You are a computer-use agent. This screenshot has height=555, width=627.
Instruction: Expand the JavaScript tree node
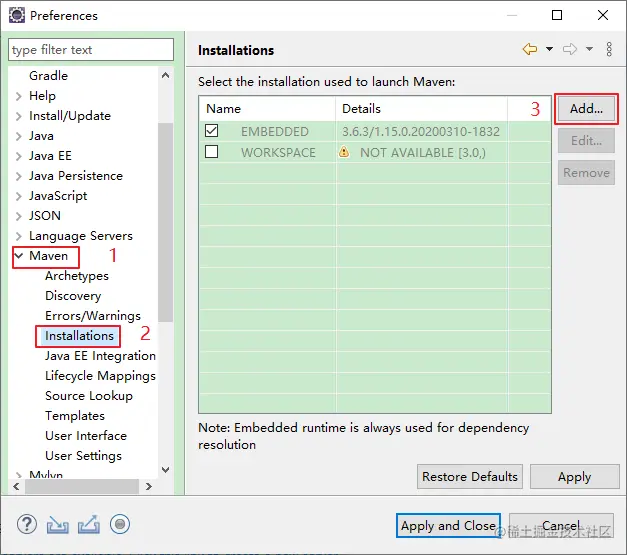click(x=18, y=196)
